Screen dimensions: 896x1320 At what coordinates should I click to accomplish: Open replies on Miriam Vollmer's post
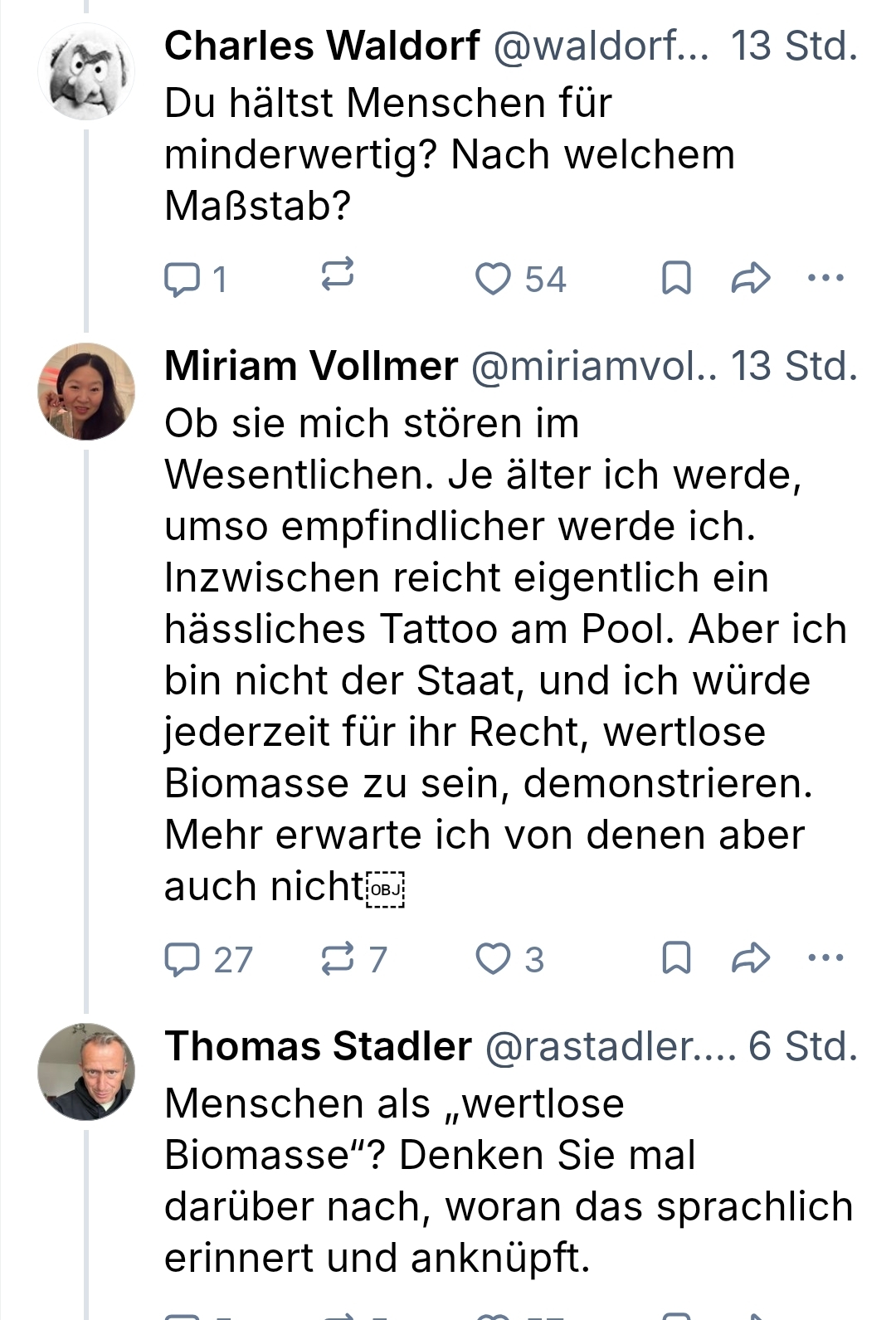point(182,959)
